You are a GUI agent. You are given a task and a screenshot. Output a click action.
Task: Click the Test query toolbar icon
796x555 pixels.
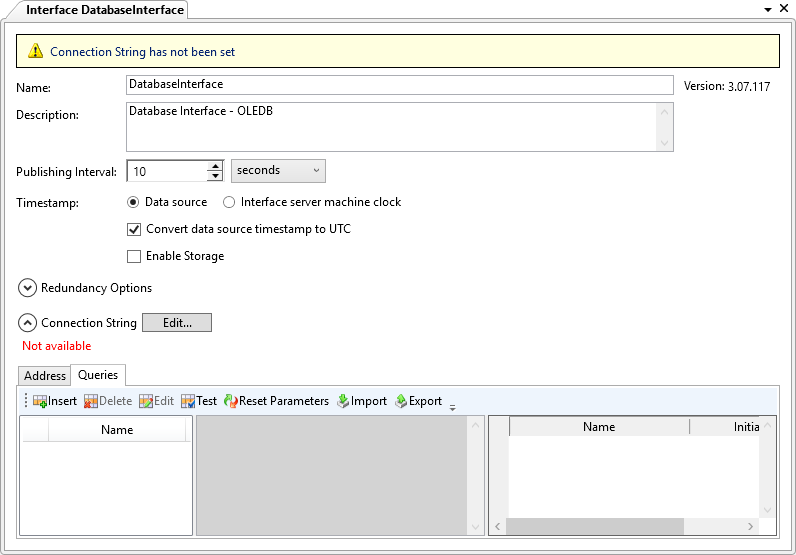pyautogui.click(x=188, y=401)
